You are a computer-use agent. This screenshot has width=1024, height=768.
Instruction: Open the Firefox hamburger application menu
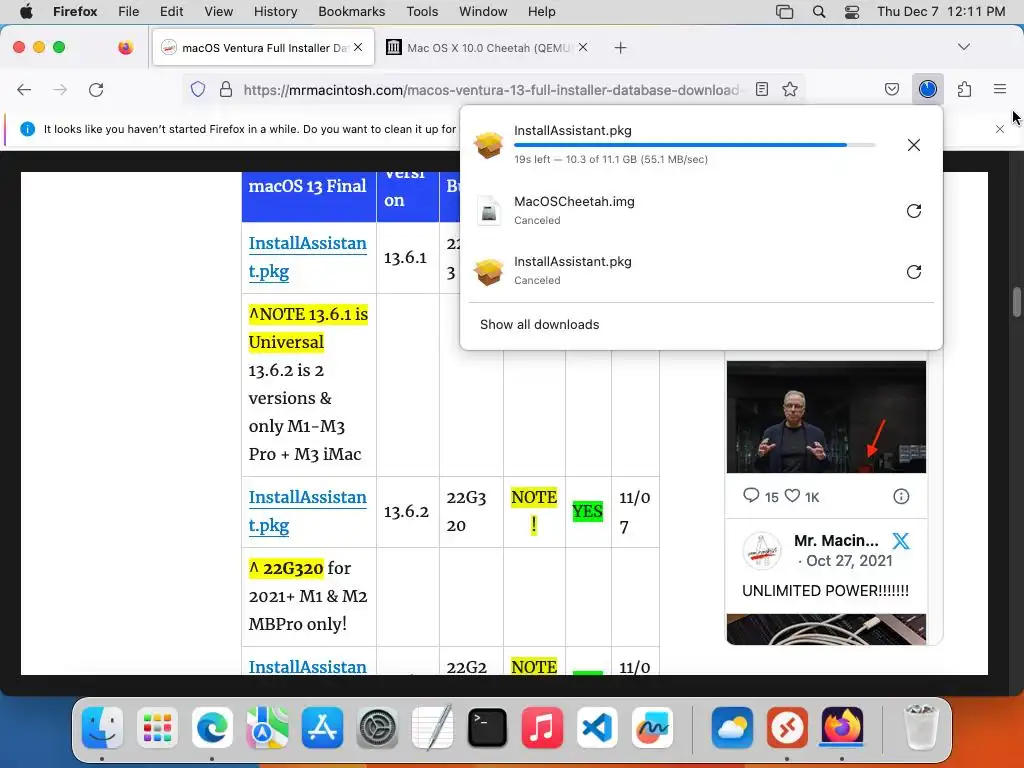pyautogui.click(x=1000, y=89)
